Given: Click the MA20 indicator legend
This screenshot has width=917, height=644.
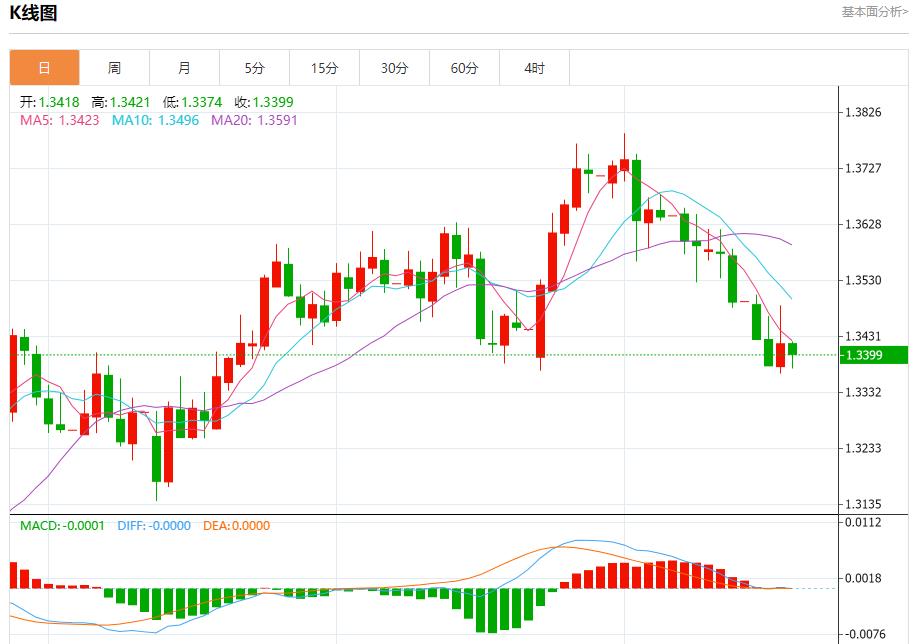Looking at the screenshot, I should pos(253,120).
